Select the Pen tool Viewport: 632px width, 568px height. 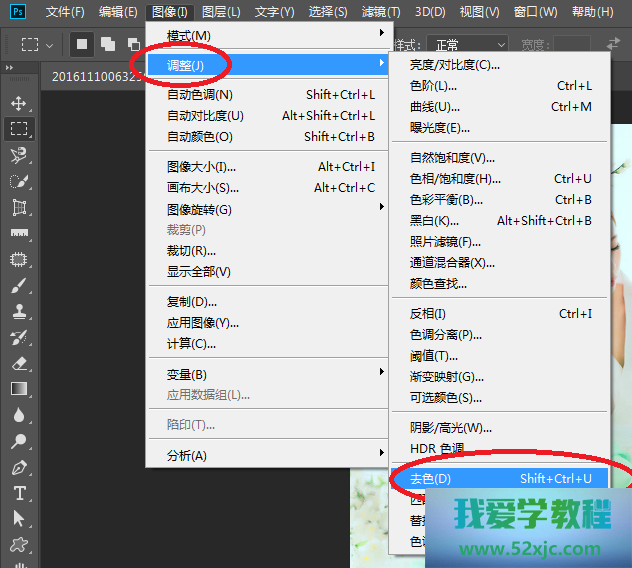point(19,467)
